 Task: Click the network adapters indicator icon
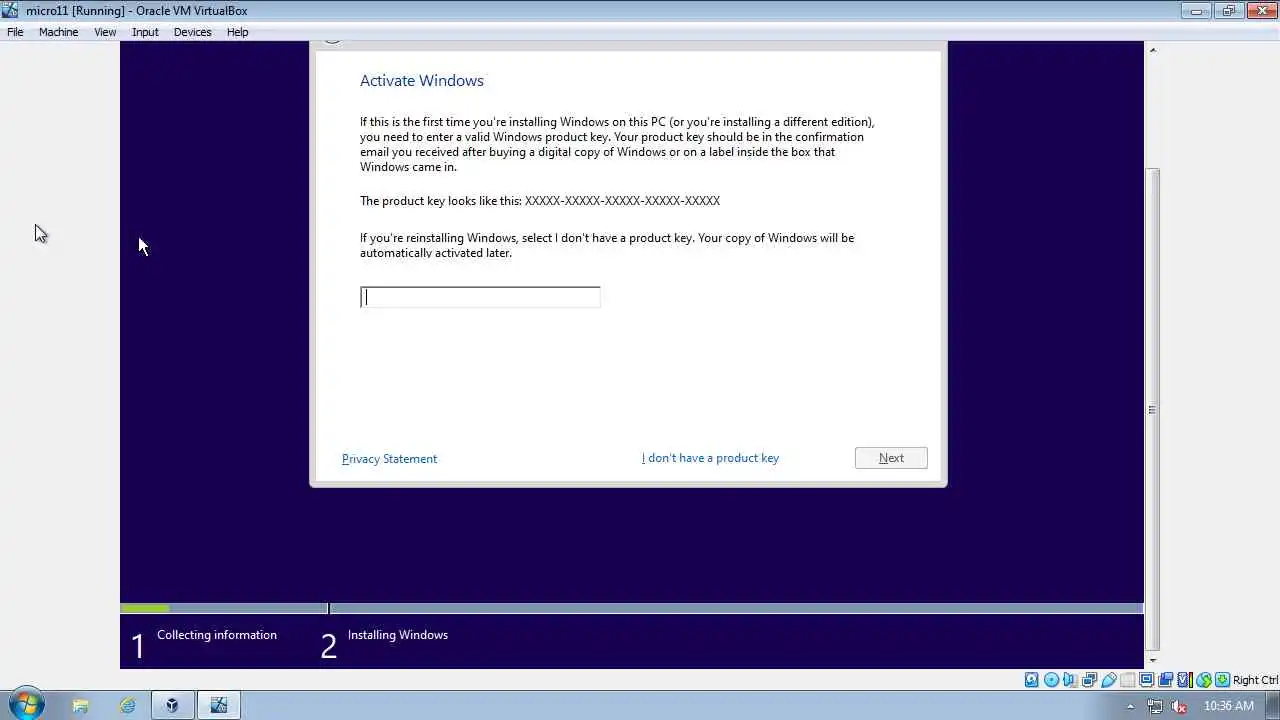[1089, 680]
